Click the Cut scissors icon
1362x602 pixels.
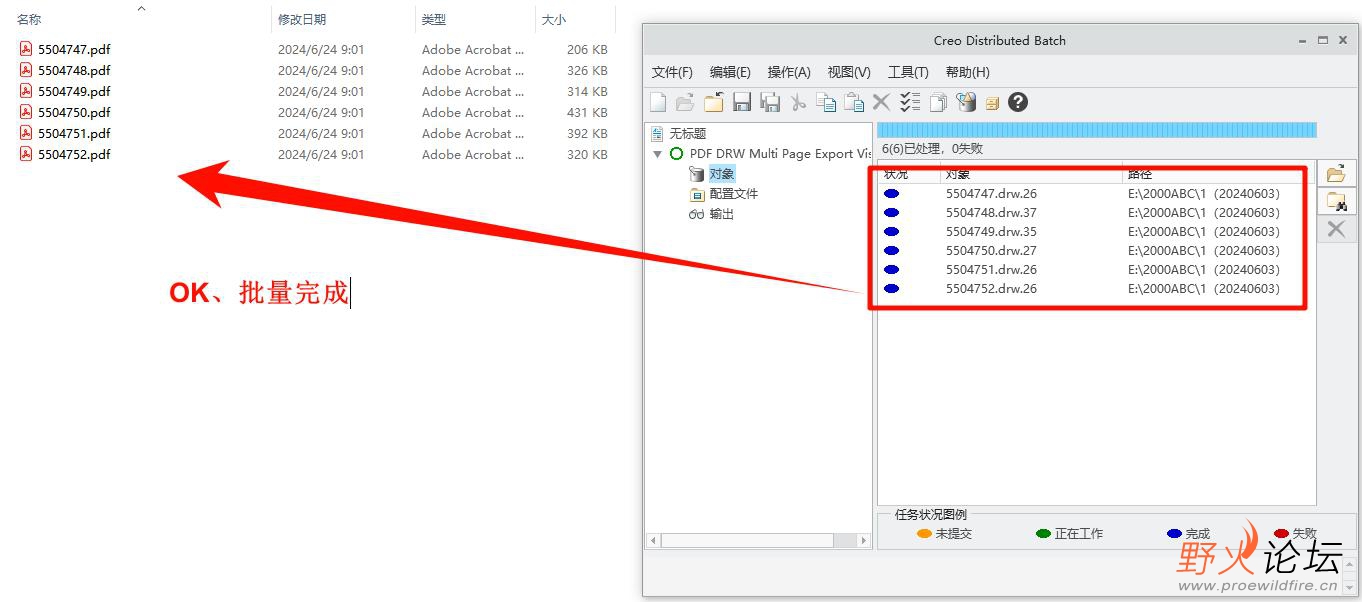point(798,102)
